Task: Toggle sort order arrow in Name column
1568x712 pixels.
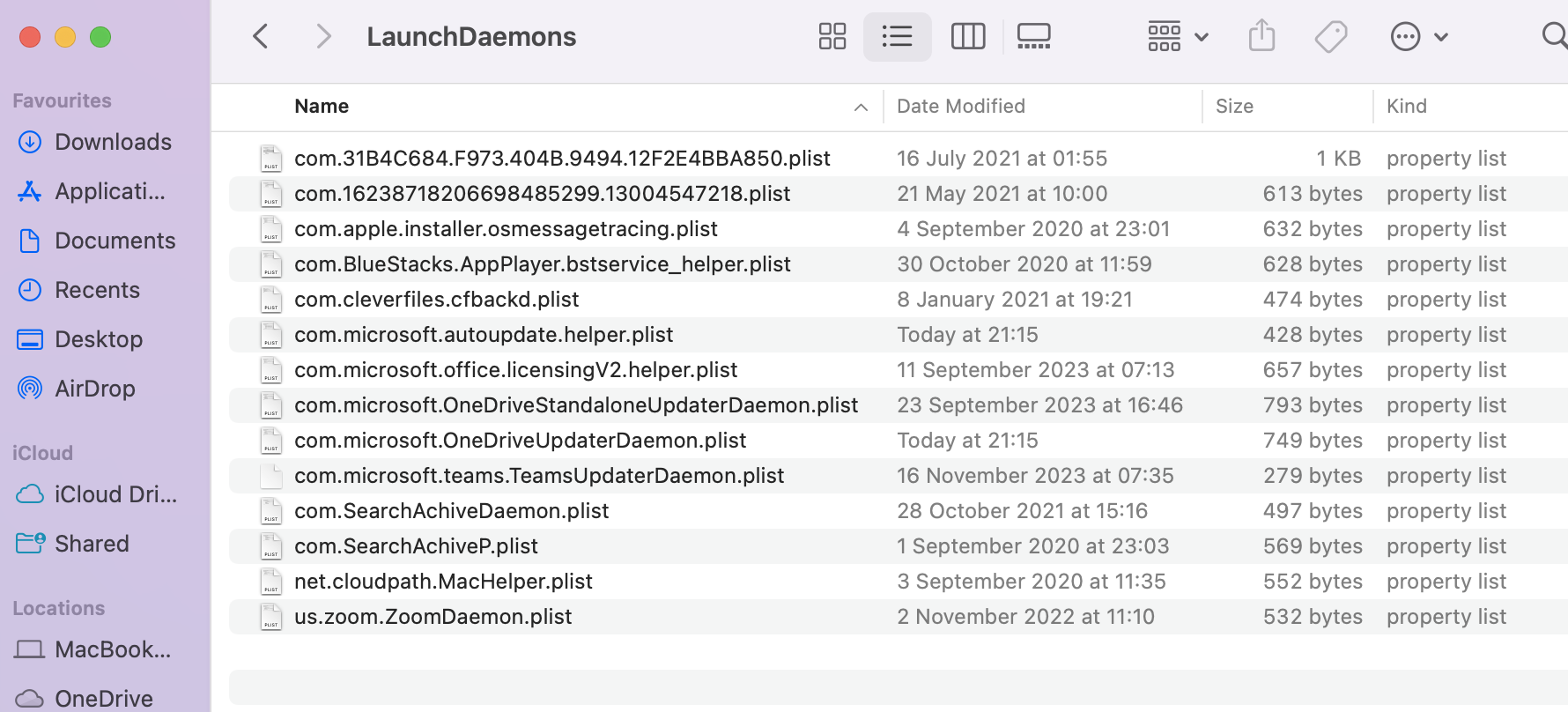Action: point(861,108)
